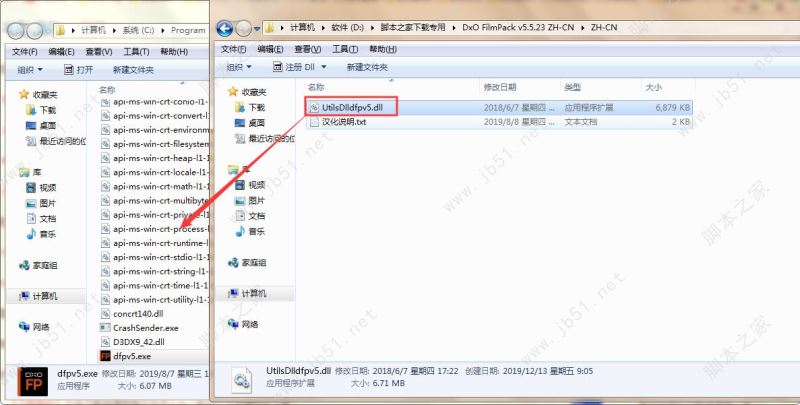Viewport: 800px width, 405px height.
Task: Select the 汉化说明.txt file icon
Action: coord(314,122)
